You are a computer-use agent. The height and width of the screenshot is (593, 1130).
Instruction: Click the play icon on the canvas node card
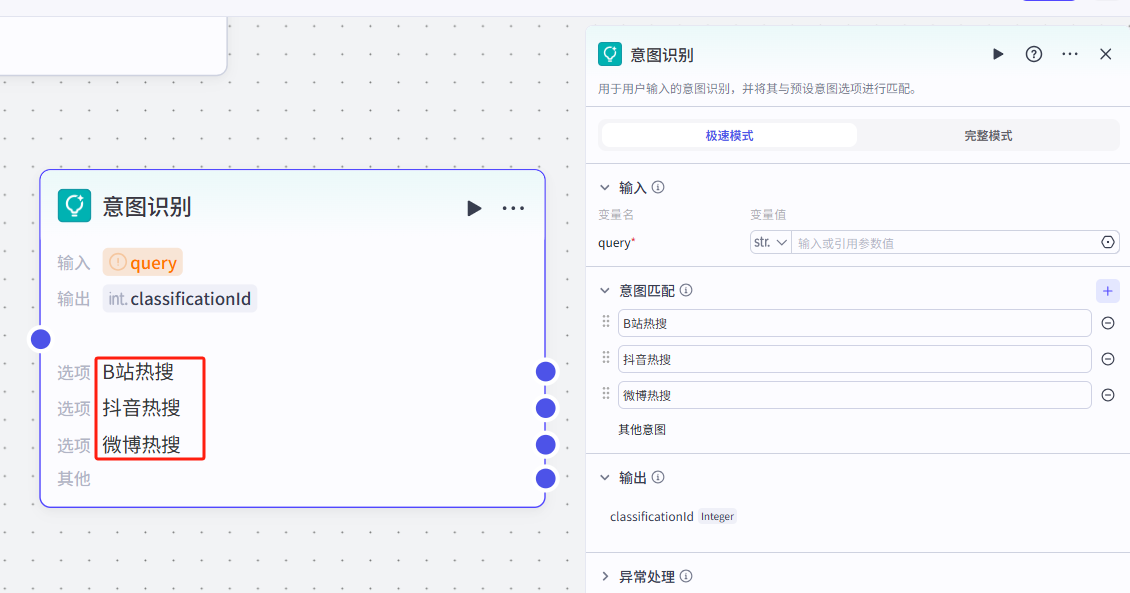tap(474, 208)
